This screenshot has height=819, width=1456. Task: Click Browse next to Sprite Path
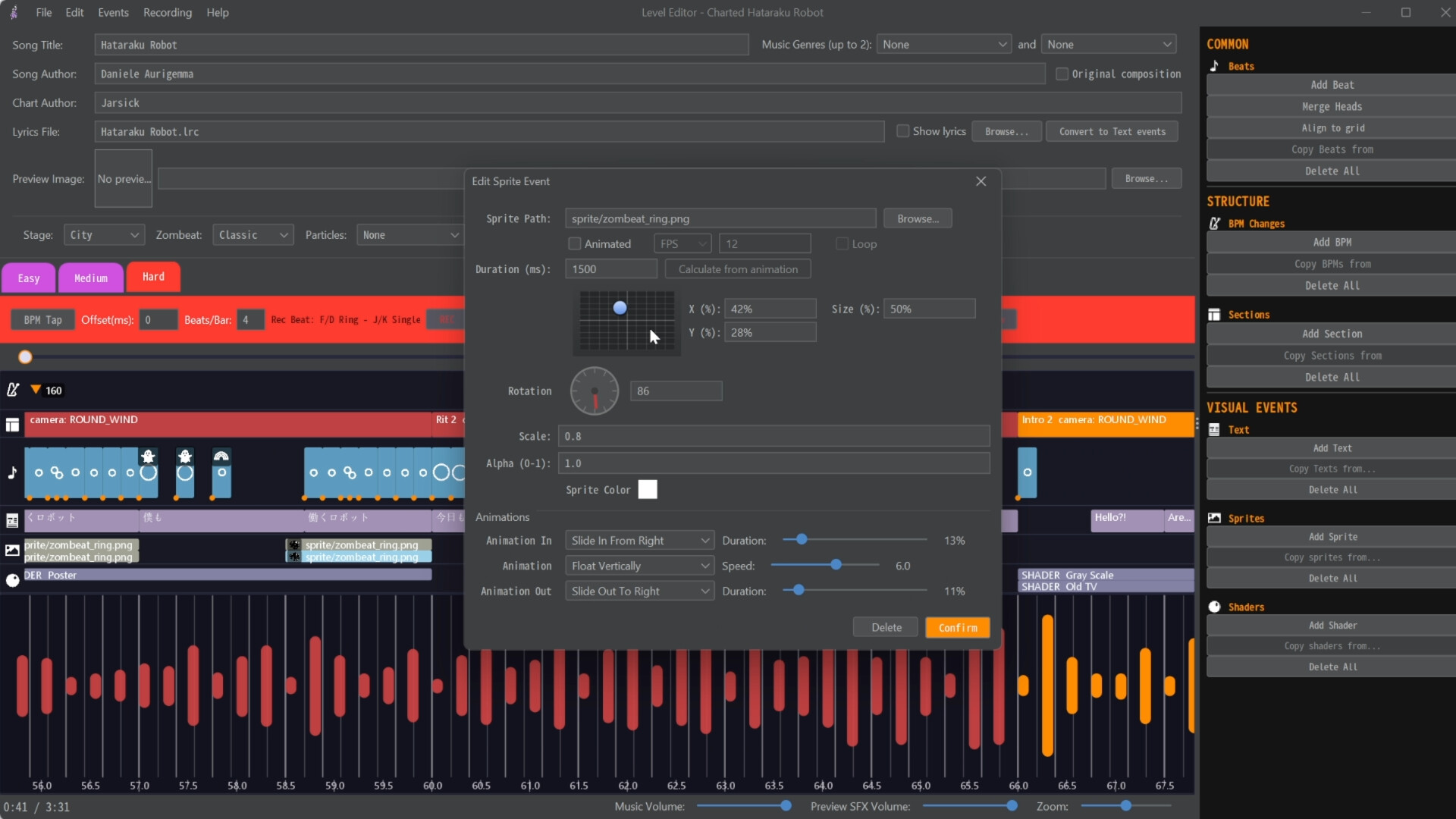tap(918, 218)
